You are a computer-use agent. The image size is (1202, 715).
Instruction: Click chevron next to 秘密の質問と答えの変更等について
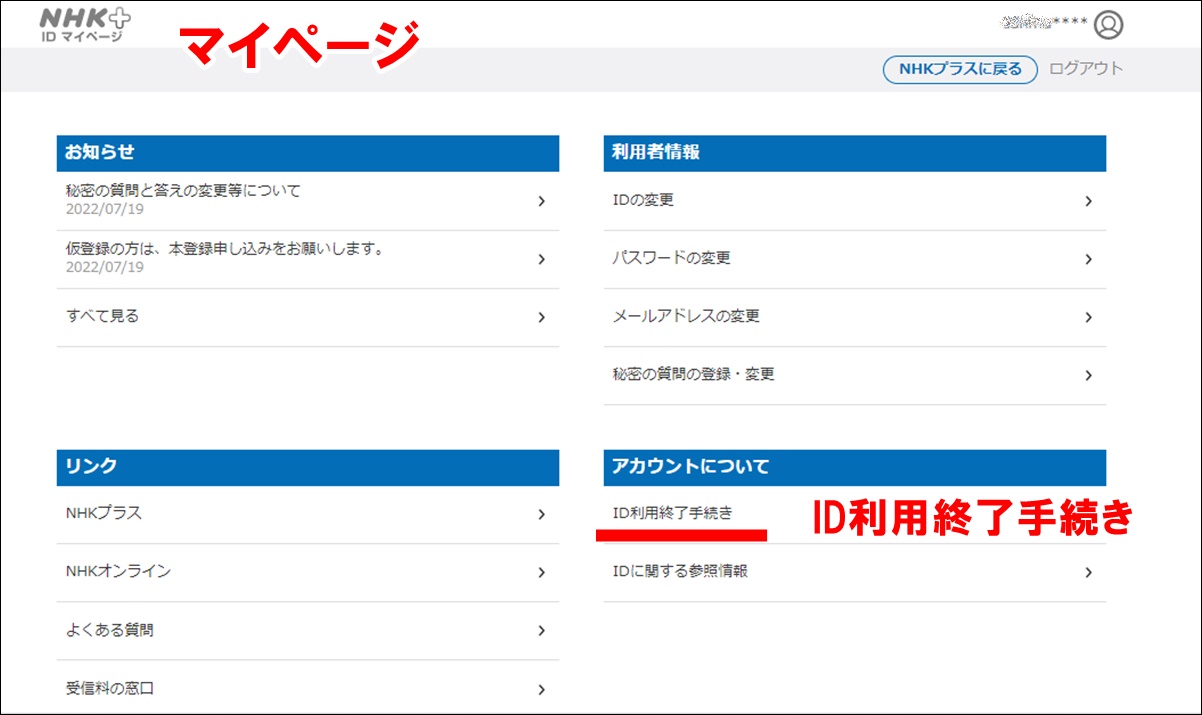point(541,201)
